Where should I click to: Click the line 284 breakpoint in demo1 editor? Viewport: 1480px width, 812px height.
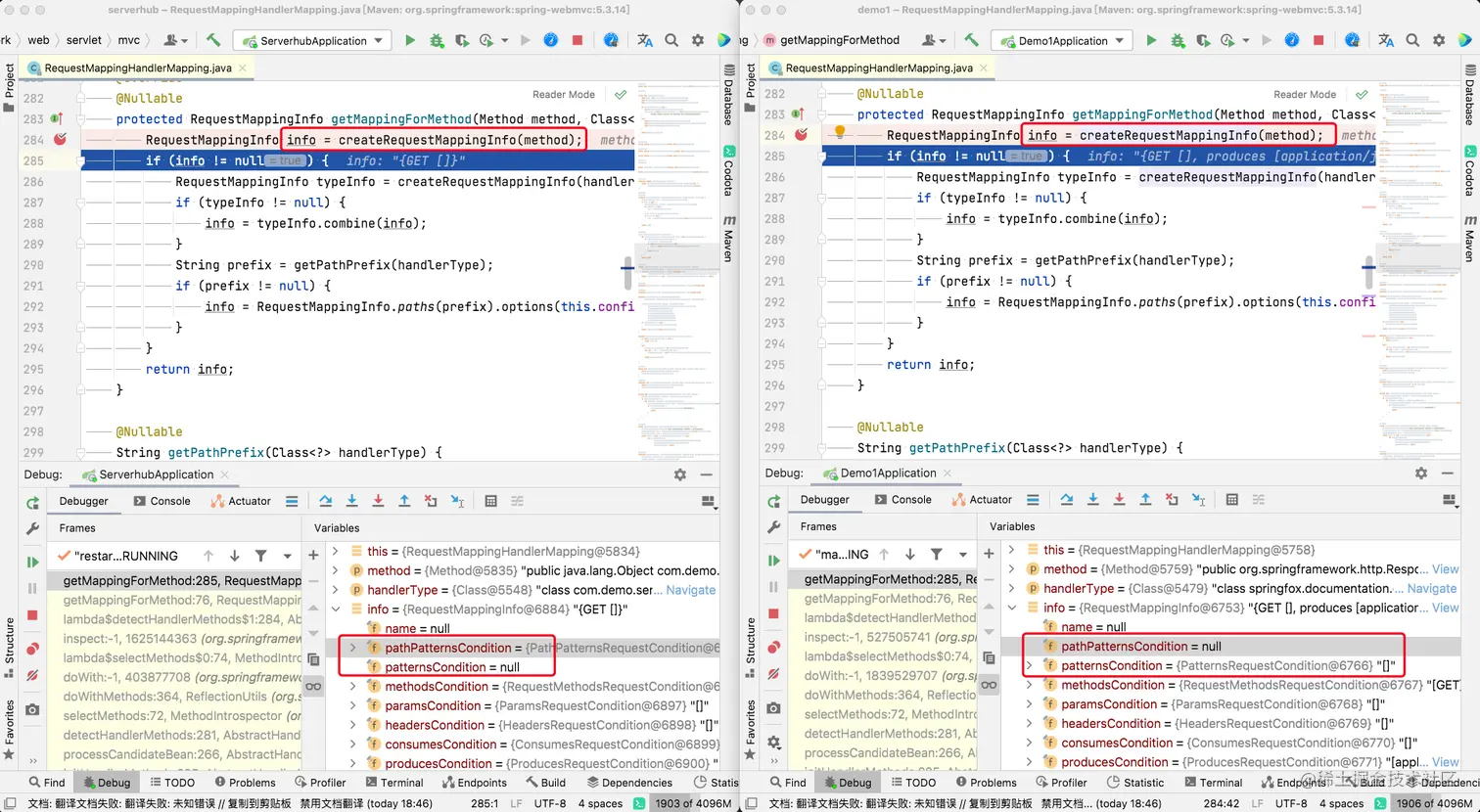click(801, 135)
